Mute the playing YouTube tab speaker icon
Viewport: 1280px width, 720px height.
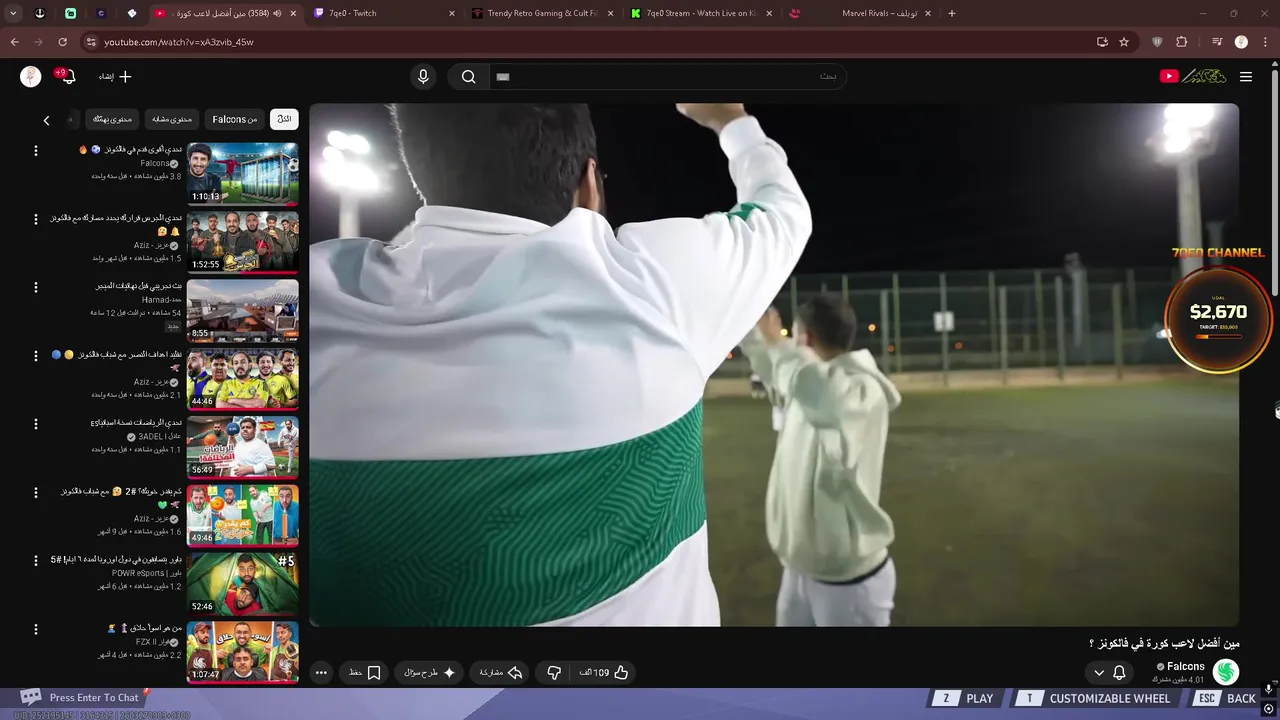277,13
